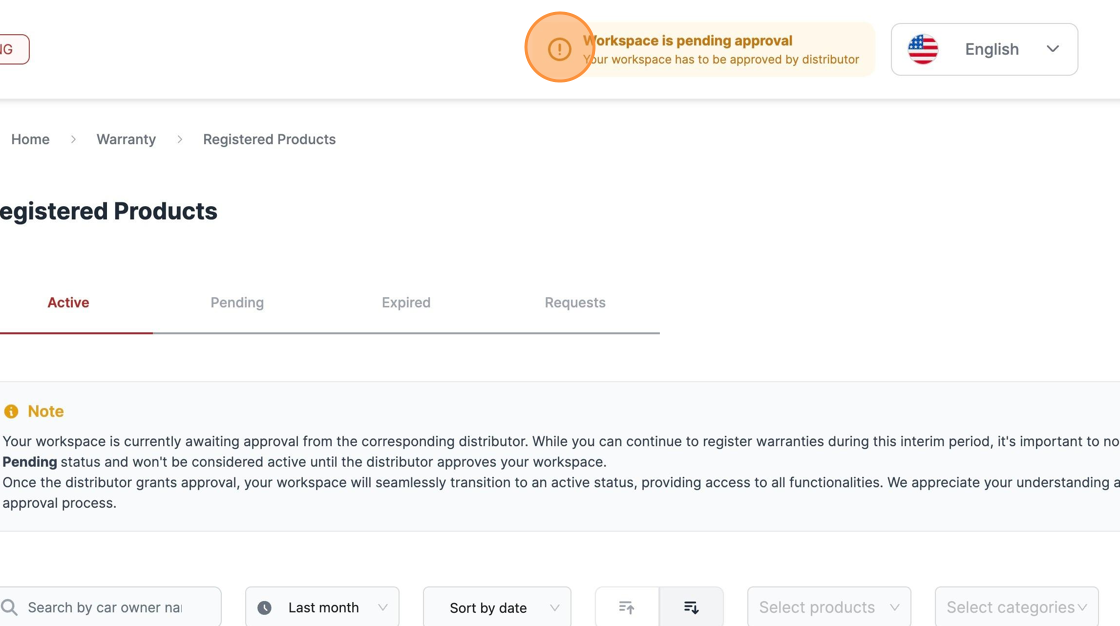Switch to the Pending tab
This screenshot has width=1120, height=626.
pos(237,302)
